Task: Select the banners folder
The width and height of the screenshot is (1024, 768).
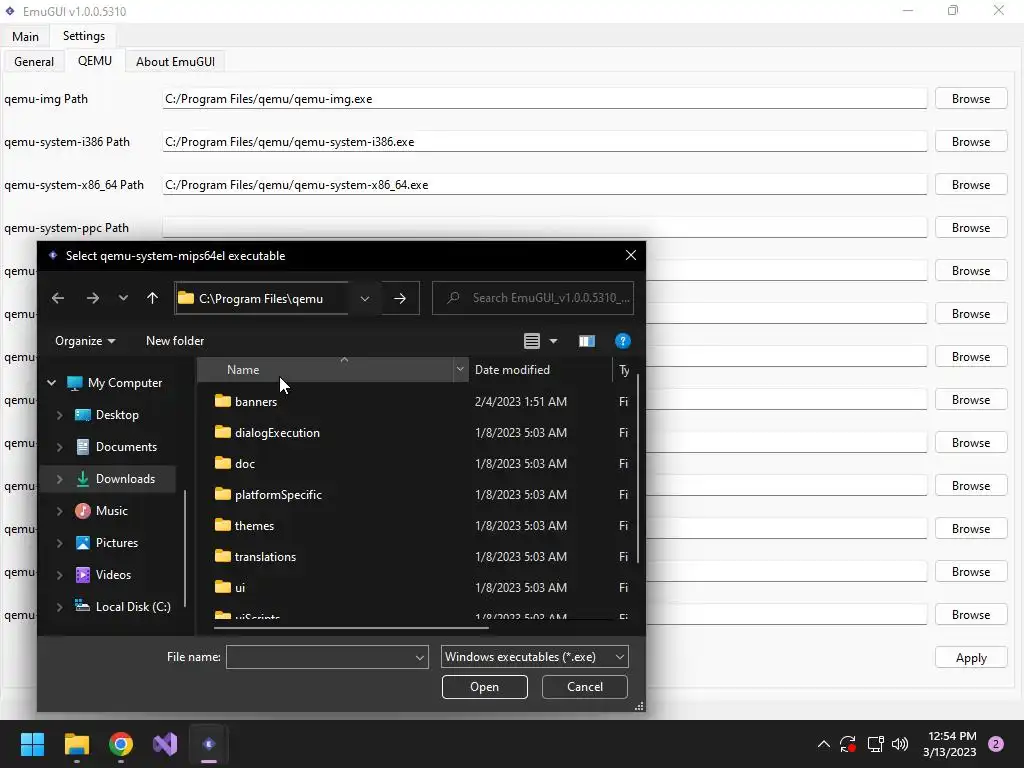Action: [246, 401]
